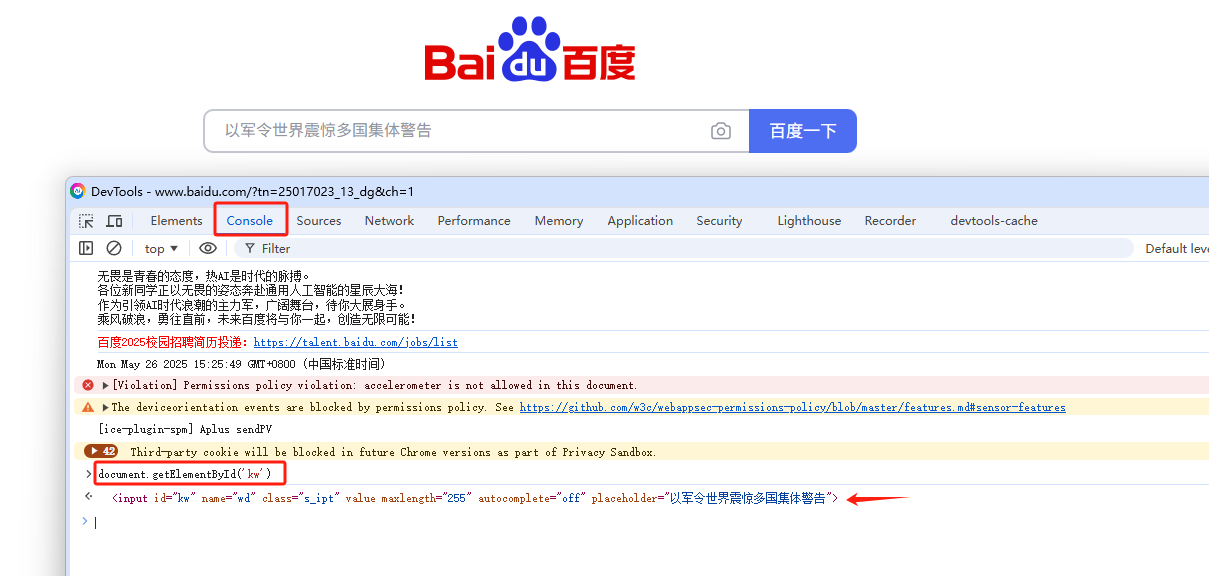This screenshot has height=576, width=1209.
Task: Open the github webappsec-permissions-policy link
Action: pos(792,407)
